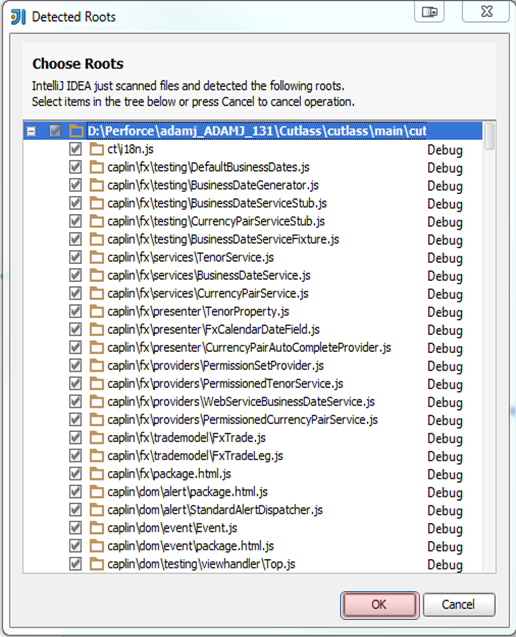Click the Debug value for CurrencyPairServiceStub.js
The height and width of the screenshot is (637, 516).
point(445,222)
